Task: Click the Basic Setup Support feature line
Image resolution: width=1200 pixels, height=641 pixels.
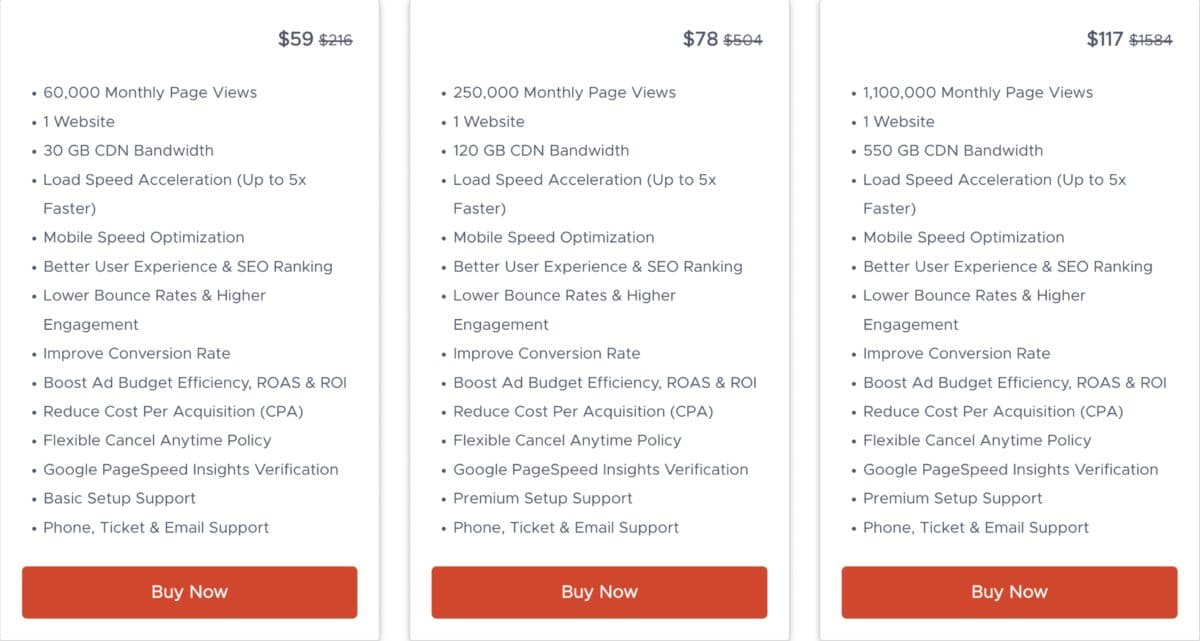Action: [x=119, y=498]
